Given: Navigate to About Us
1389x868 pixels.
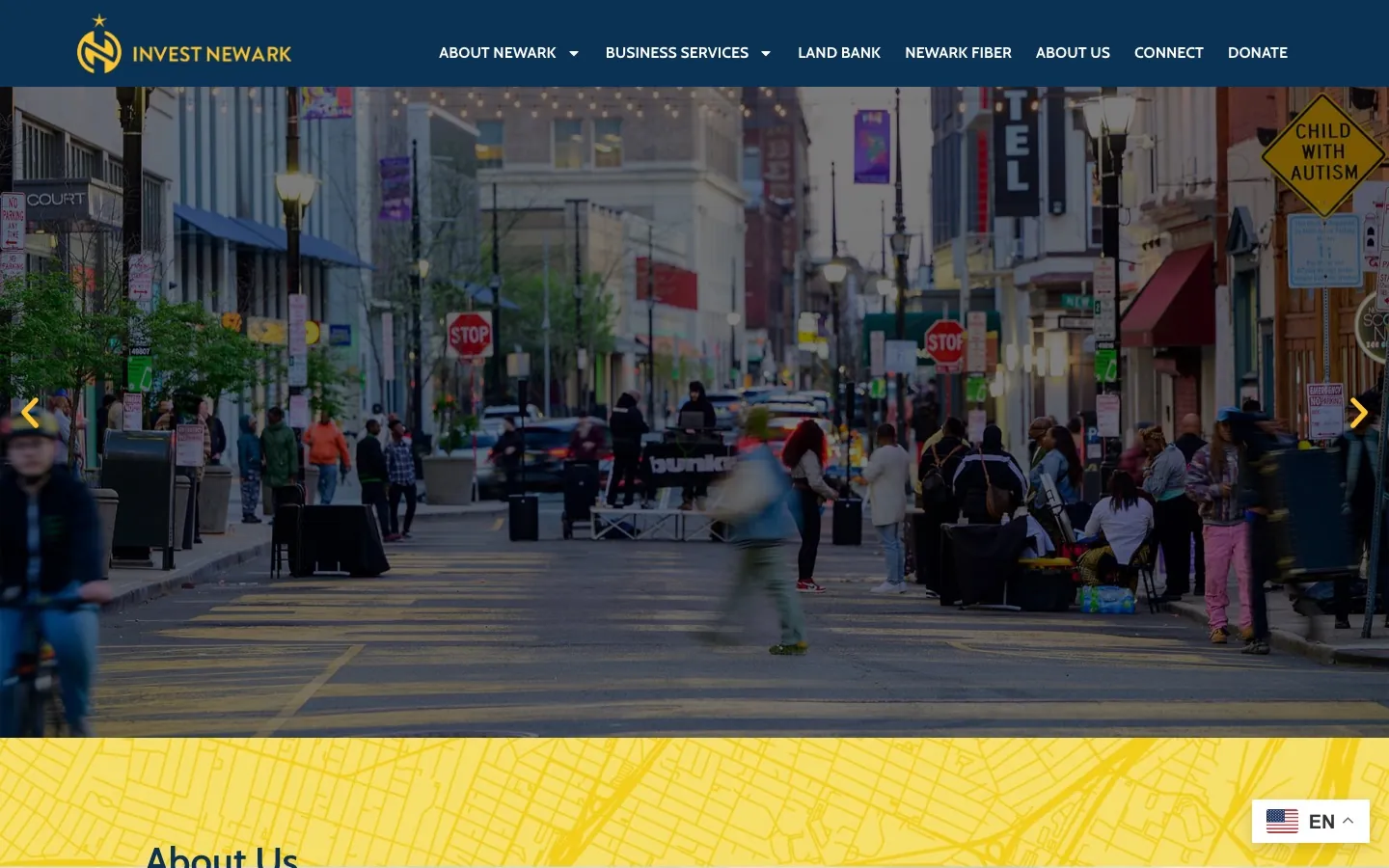Looking at the screenshot, I should point(1073,53).
